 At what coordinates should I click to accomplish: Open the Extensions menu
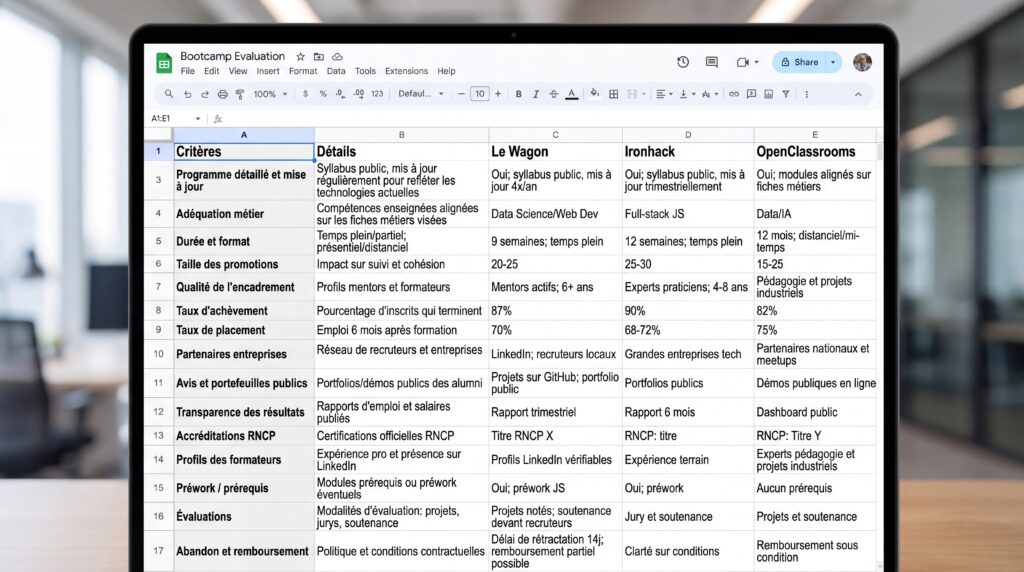(406, 71)
